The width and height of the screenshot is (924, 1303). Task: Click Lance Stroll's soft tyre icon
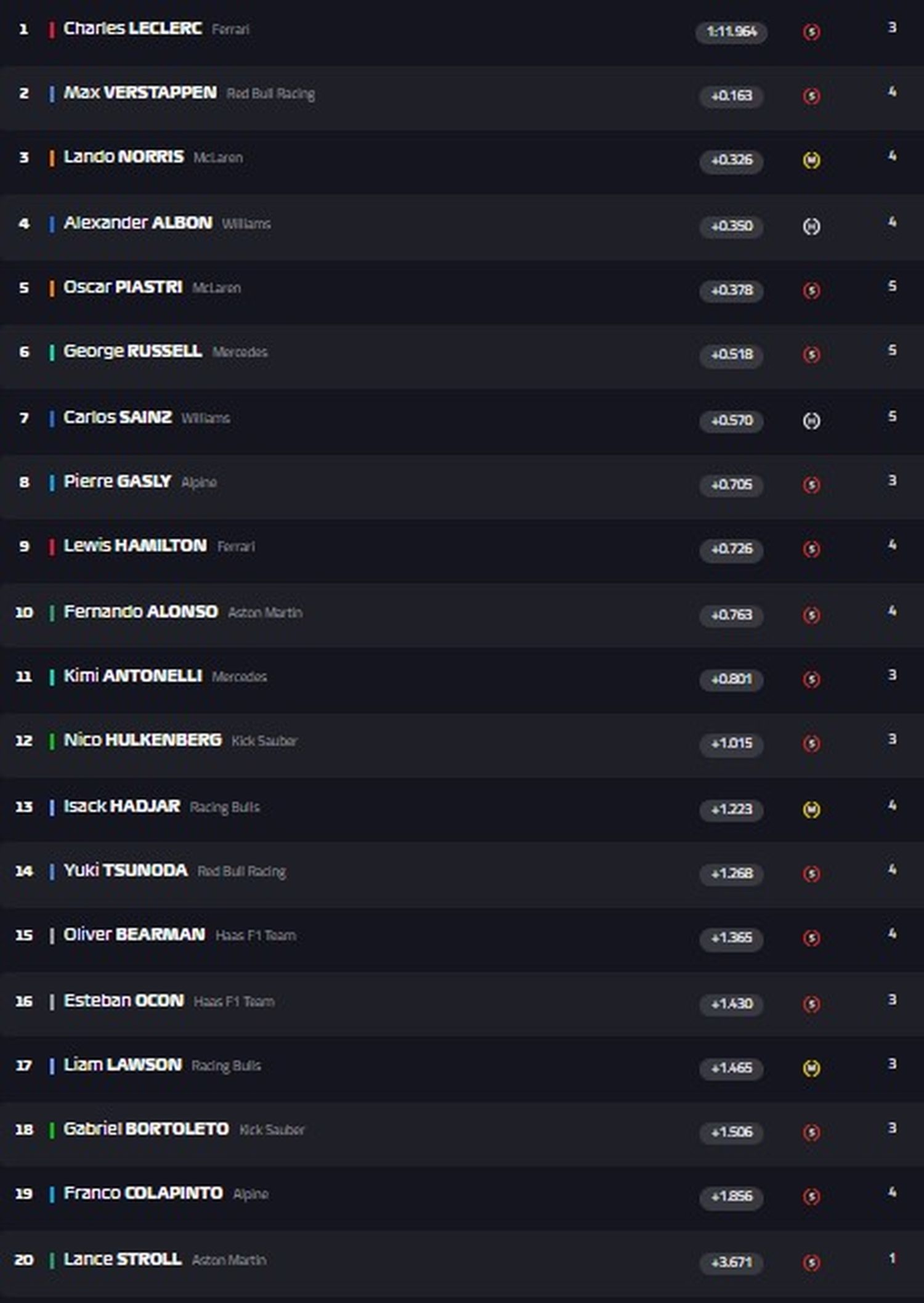tap(811, 1263)
